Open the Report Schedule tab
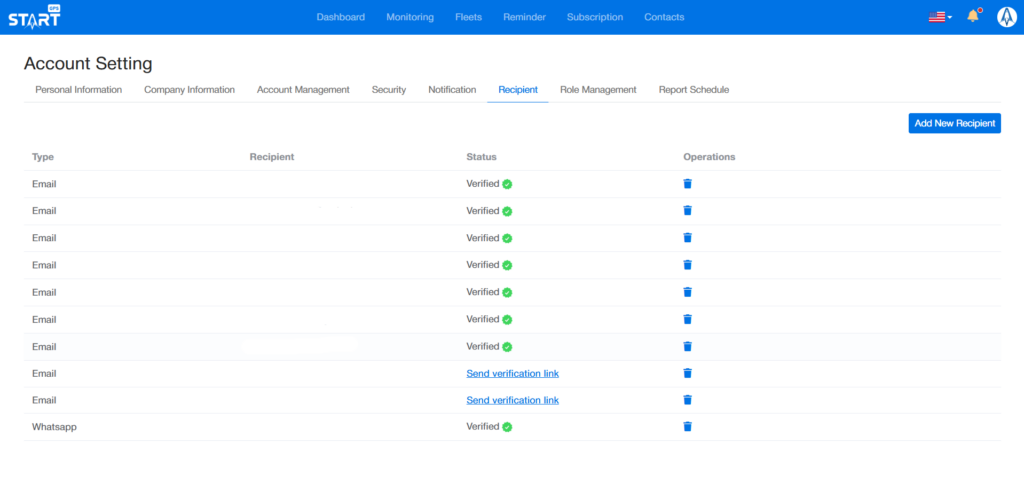 [693, 90]
